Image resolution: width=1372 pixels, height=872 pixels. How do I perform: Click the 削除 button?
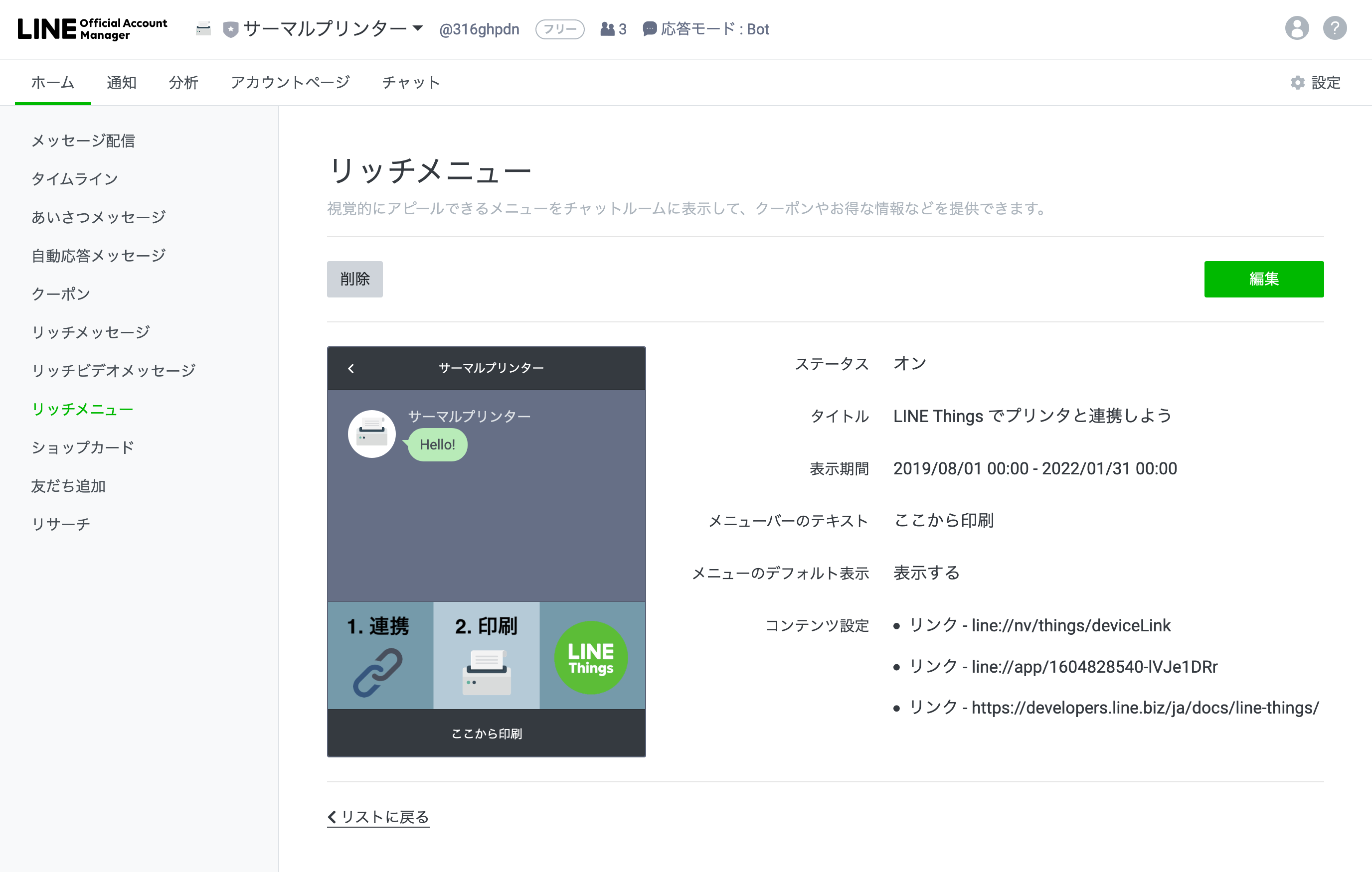(354, 279)
